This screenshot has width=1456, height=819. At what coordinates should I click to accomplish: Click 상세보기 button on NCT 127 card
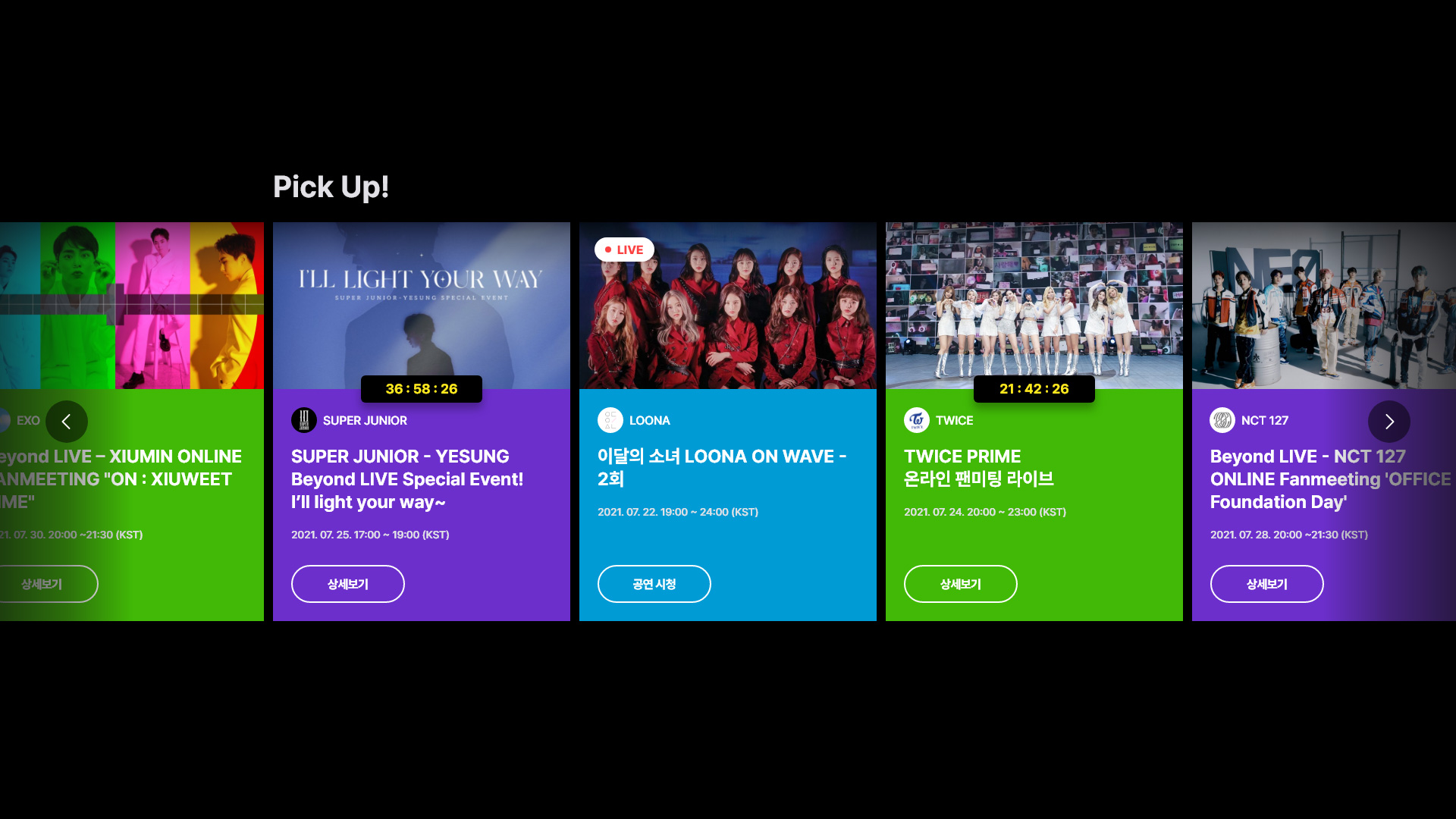click(x=1267, y=584)
